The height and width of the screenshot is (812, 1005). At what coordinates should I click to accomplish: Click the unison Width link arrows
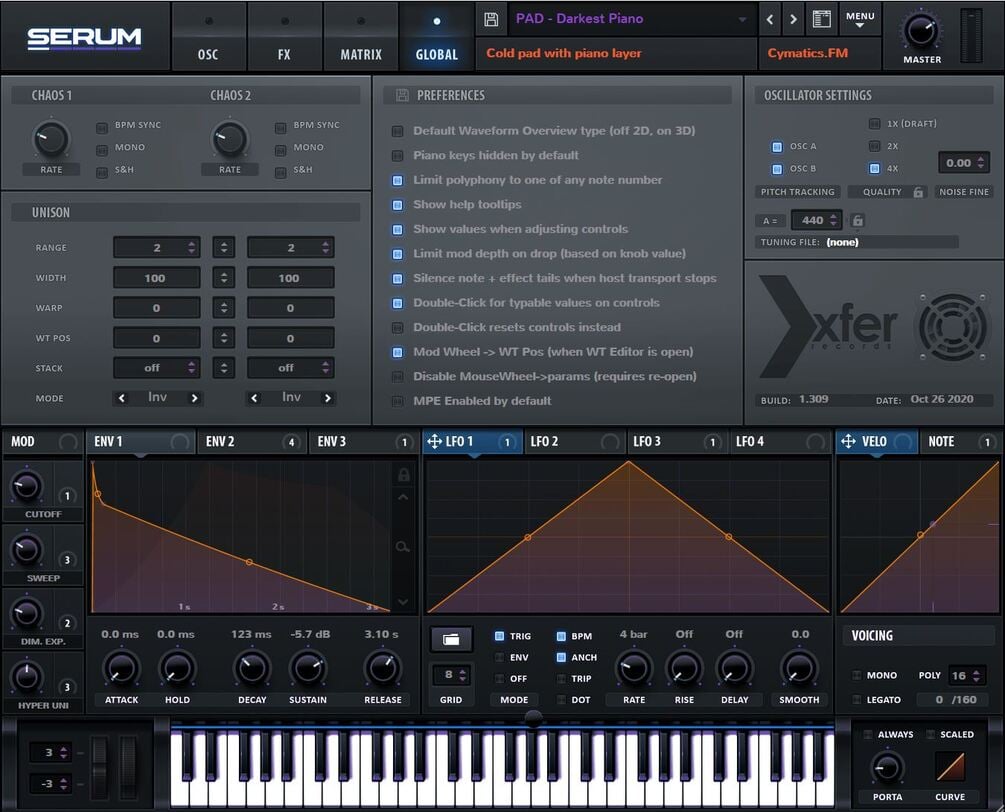pyautogui.click(x=224, y=278)
